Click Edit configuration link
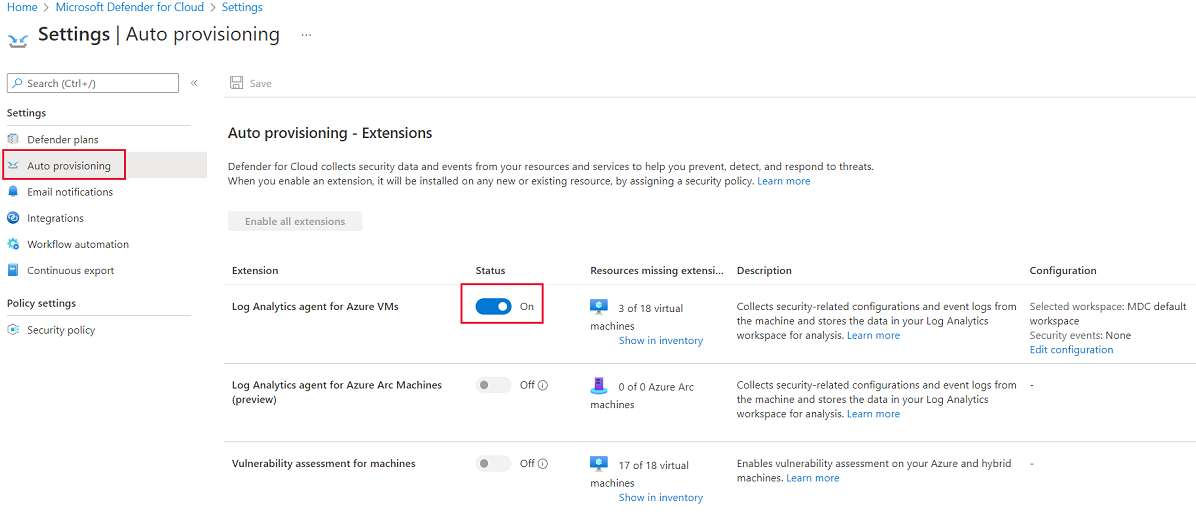Image resolution: width=1196 pixels, height=520 pixels. (x=1071, y=350)
